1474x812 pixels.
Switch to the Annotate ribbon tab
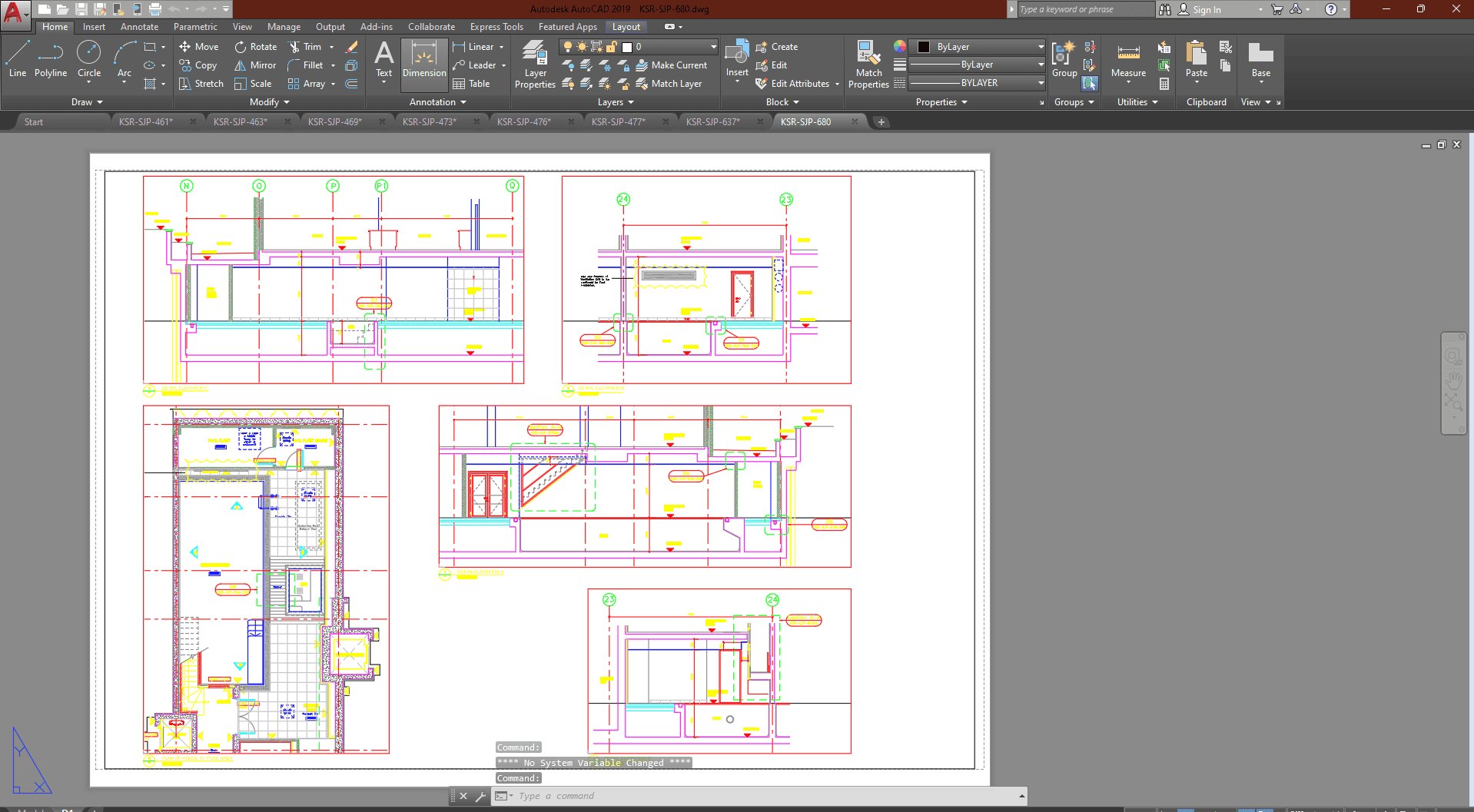tap(139, 27)
